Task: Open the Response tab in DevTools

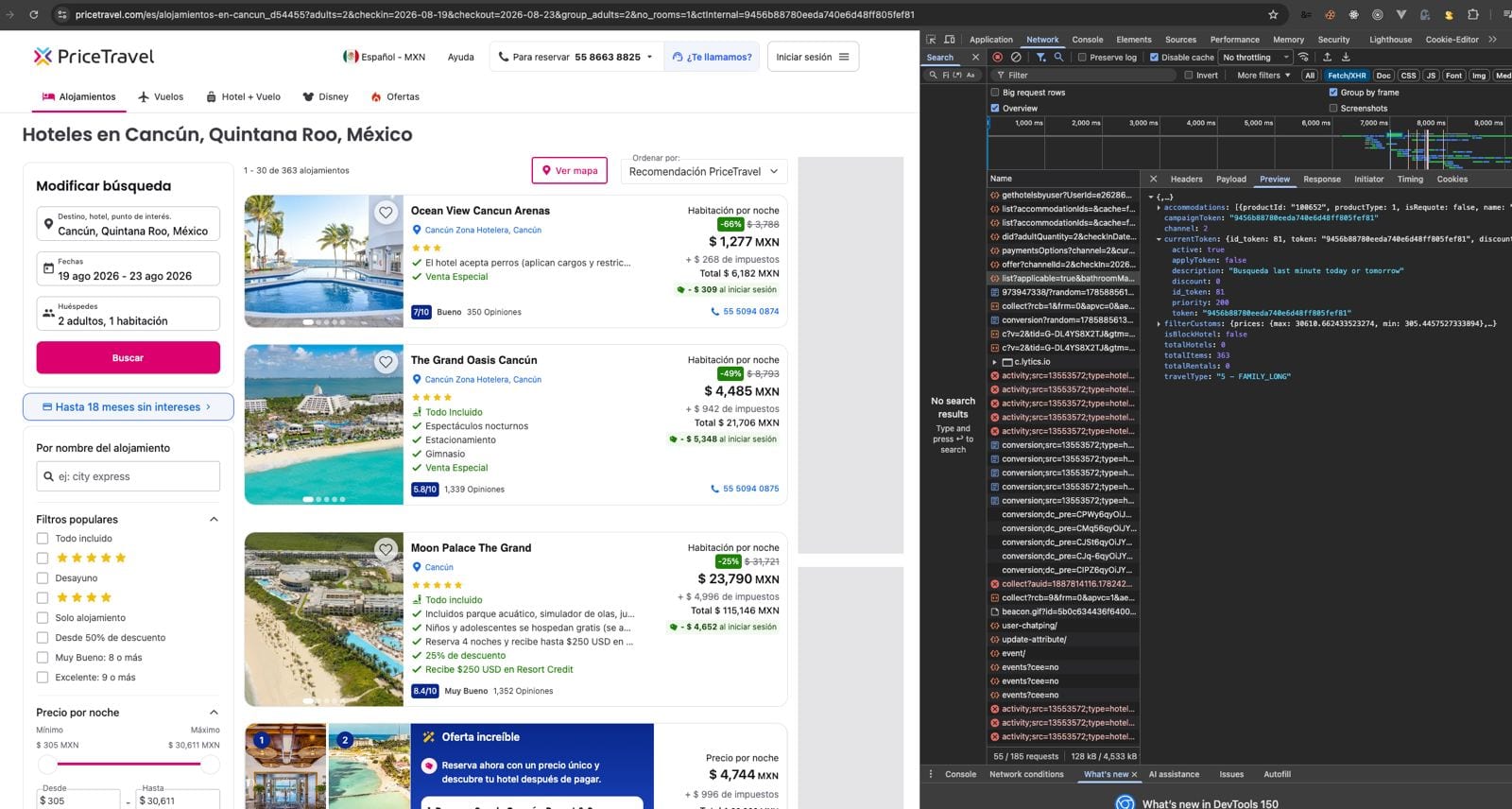Action: point(1321,179)
